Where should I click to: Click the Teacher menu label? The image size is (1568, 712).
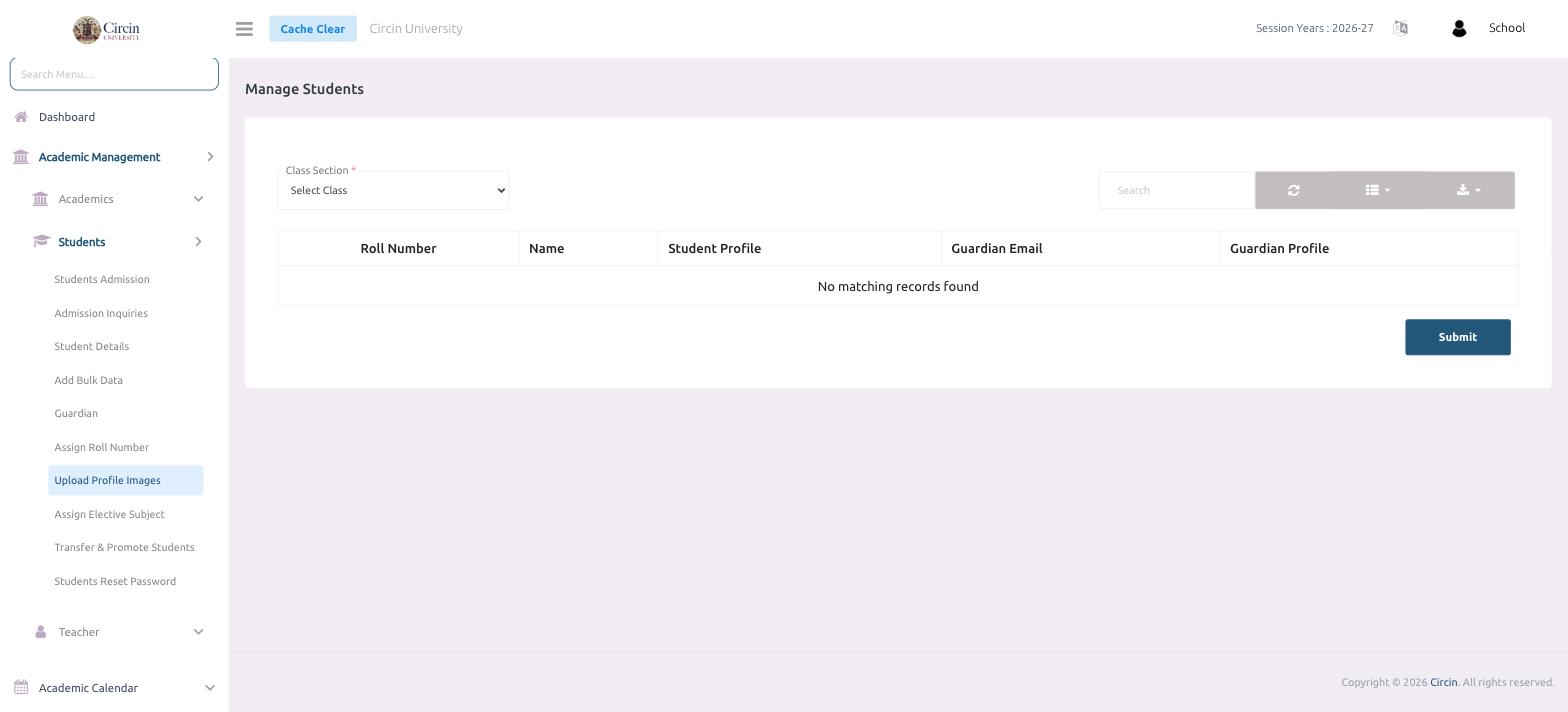click(x=79, y=632)
